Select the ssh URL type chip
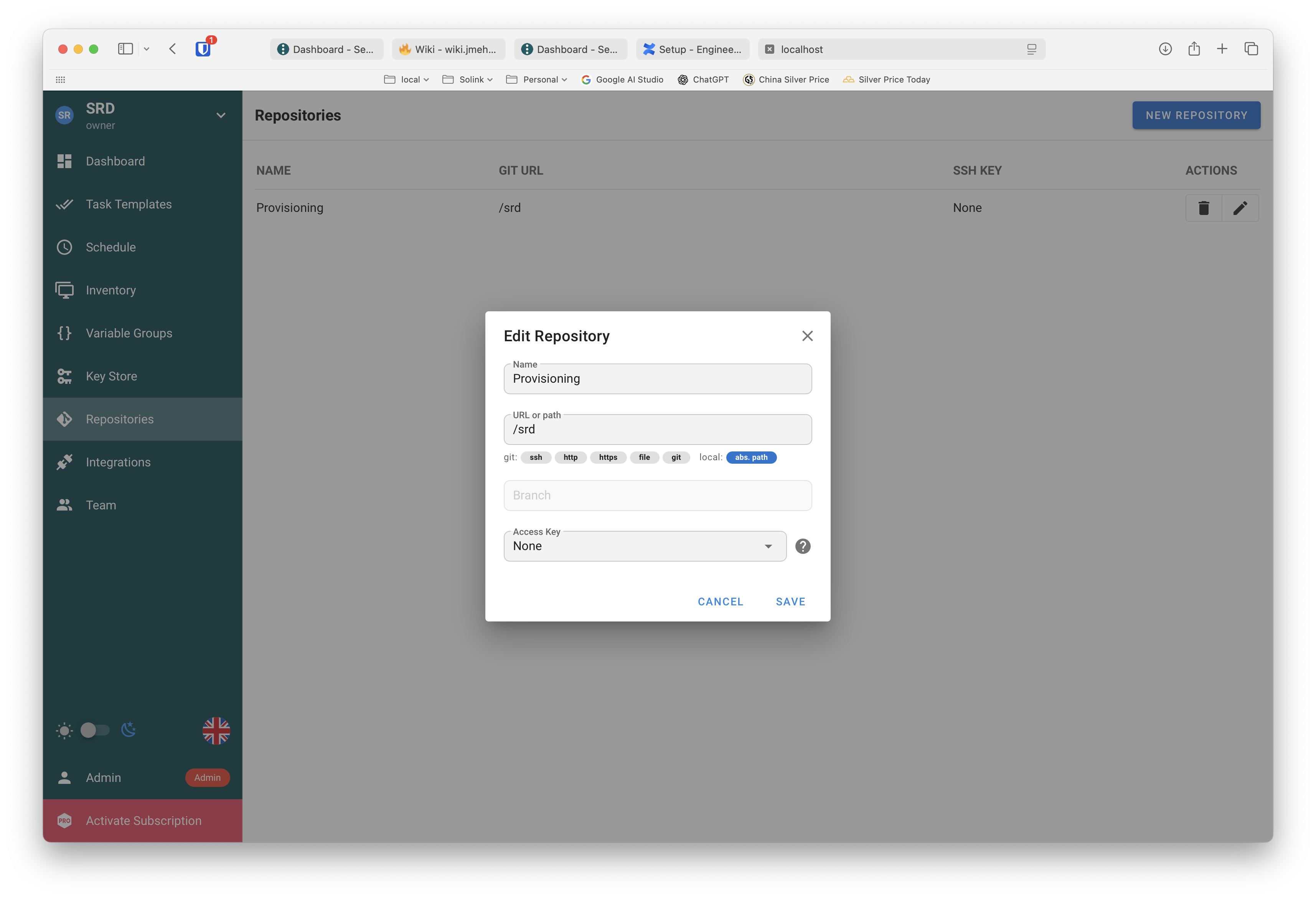Viewport: 1316px width, 899px height. 535,457
